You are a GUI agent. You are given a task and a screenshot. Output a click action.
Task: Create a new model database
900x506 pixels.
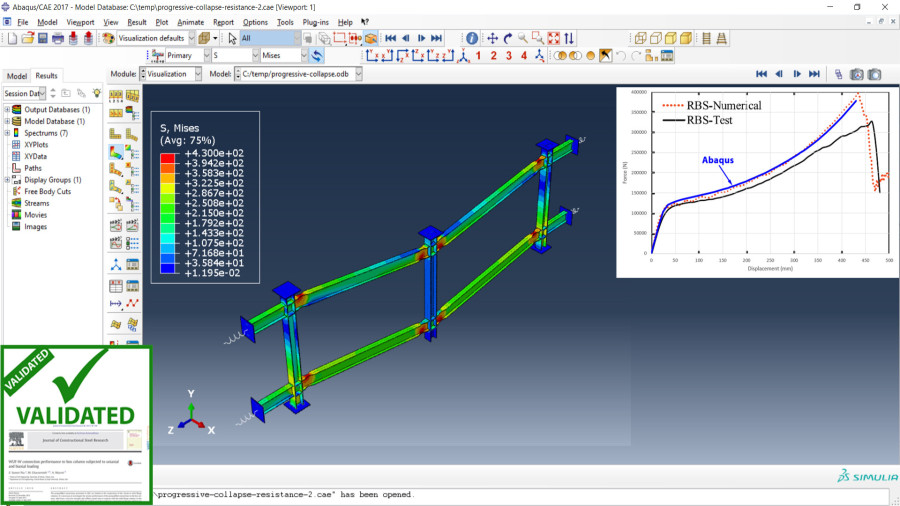click(x=12, y=38)
